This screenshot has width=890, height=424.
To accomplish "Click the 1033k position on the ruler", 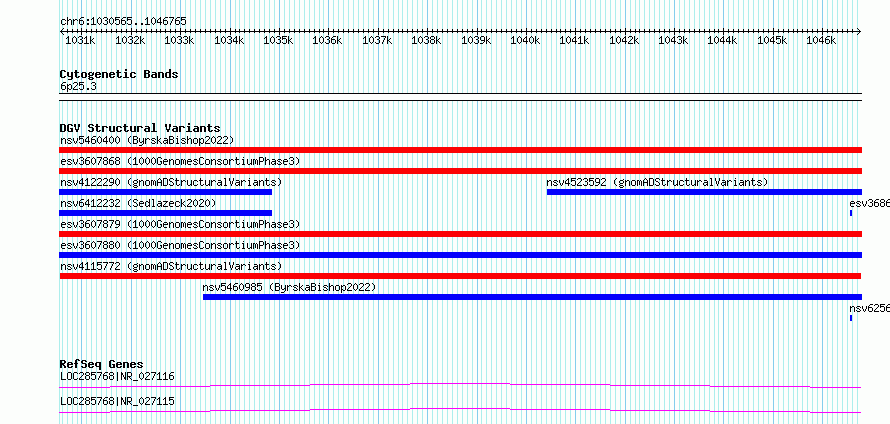I will click(179, 40).
